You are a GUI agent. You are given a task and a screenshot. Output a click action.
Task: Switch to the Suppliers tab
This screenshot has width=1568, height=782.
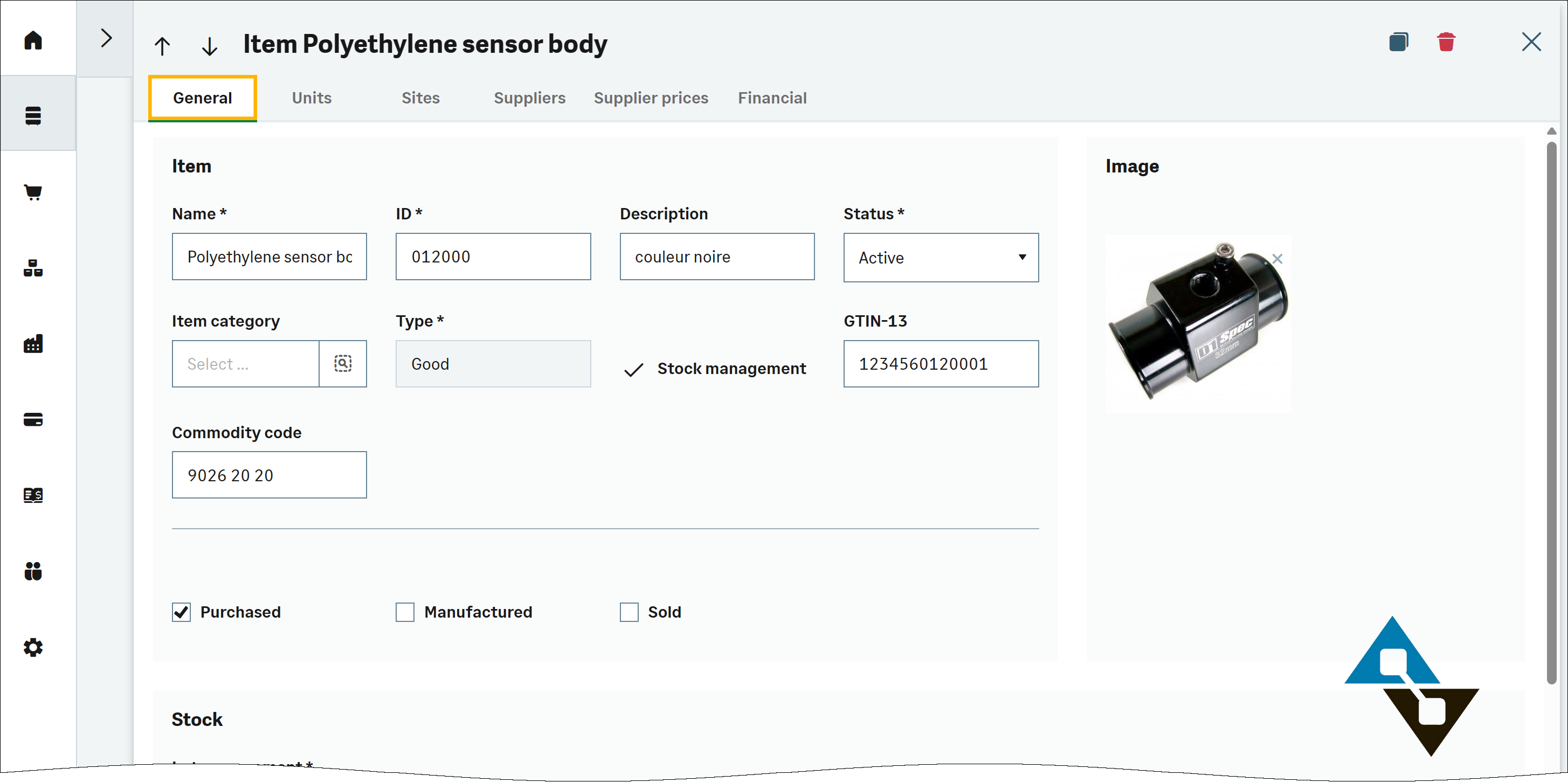coord(529,98)
